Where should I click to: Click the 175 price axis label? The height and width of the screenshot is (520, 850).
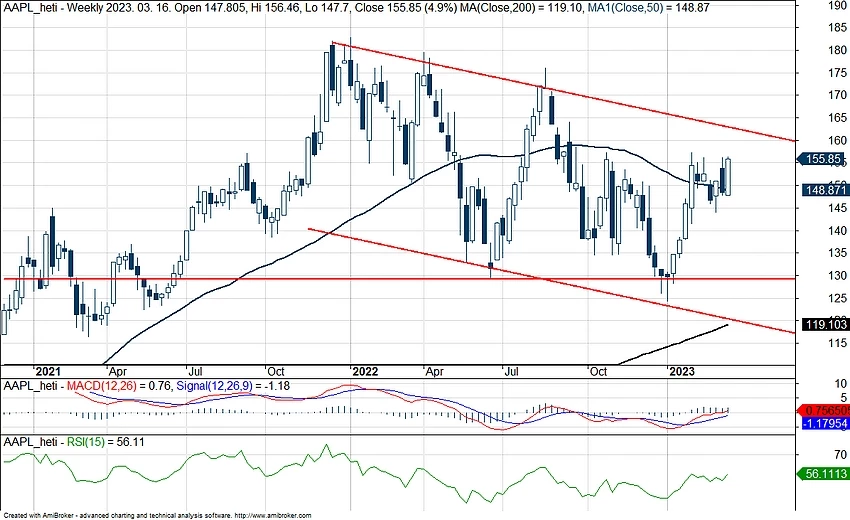click(x=837, y=73)
